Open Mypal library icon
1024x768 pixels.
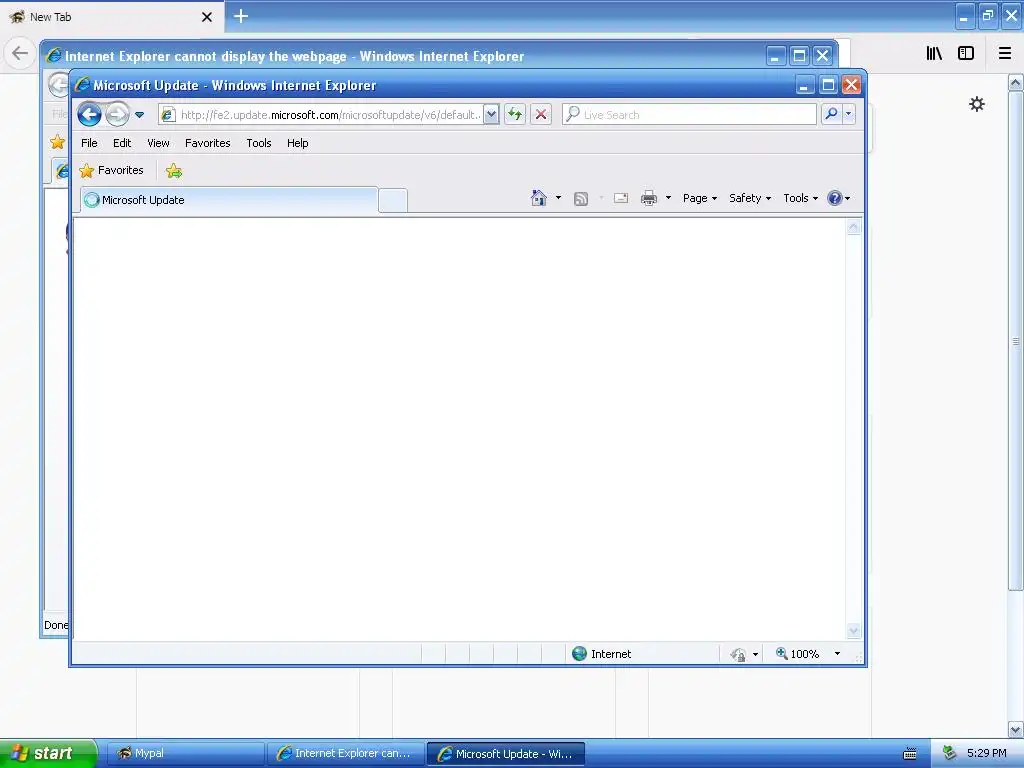click(x=934, y=53)
